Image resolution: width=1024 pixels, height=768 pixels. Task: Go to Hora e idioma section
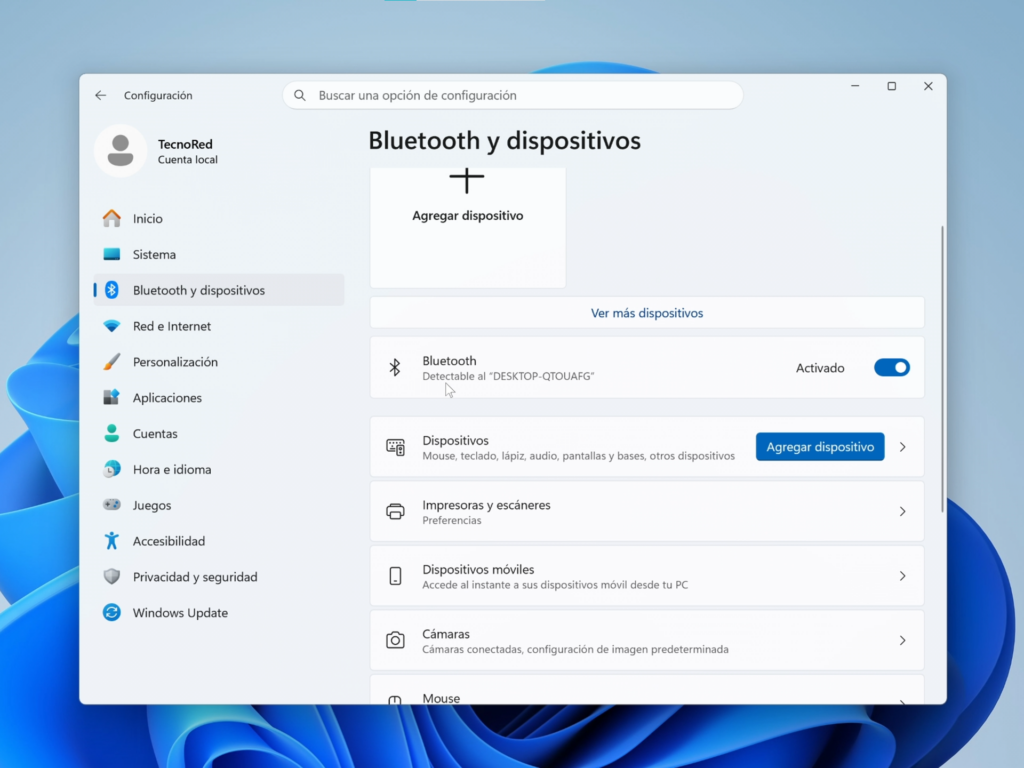(x=219, y=469)
